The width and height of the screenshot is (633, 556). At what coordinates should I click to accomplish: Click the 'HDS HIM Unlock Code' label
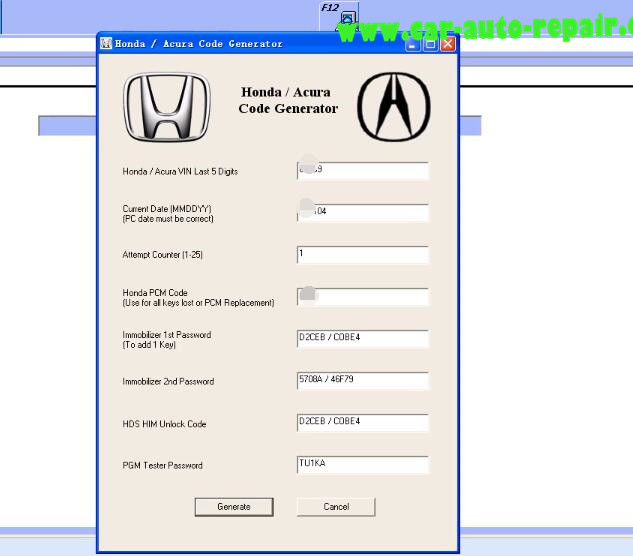pos(164,424)
